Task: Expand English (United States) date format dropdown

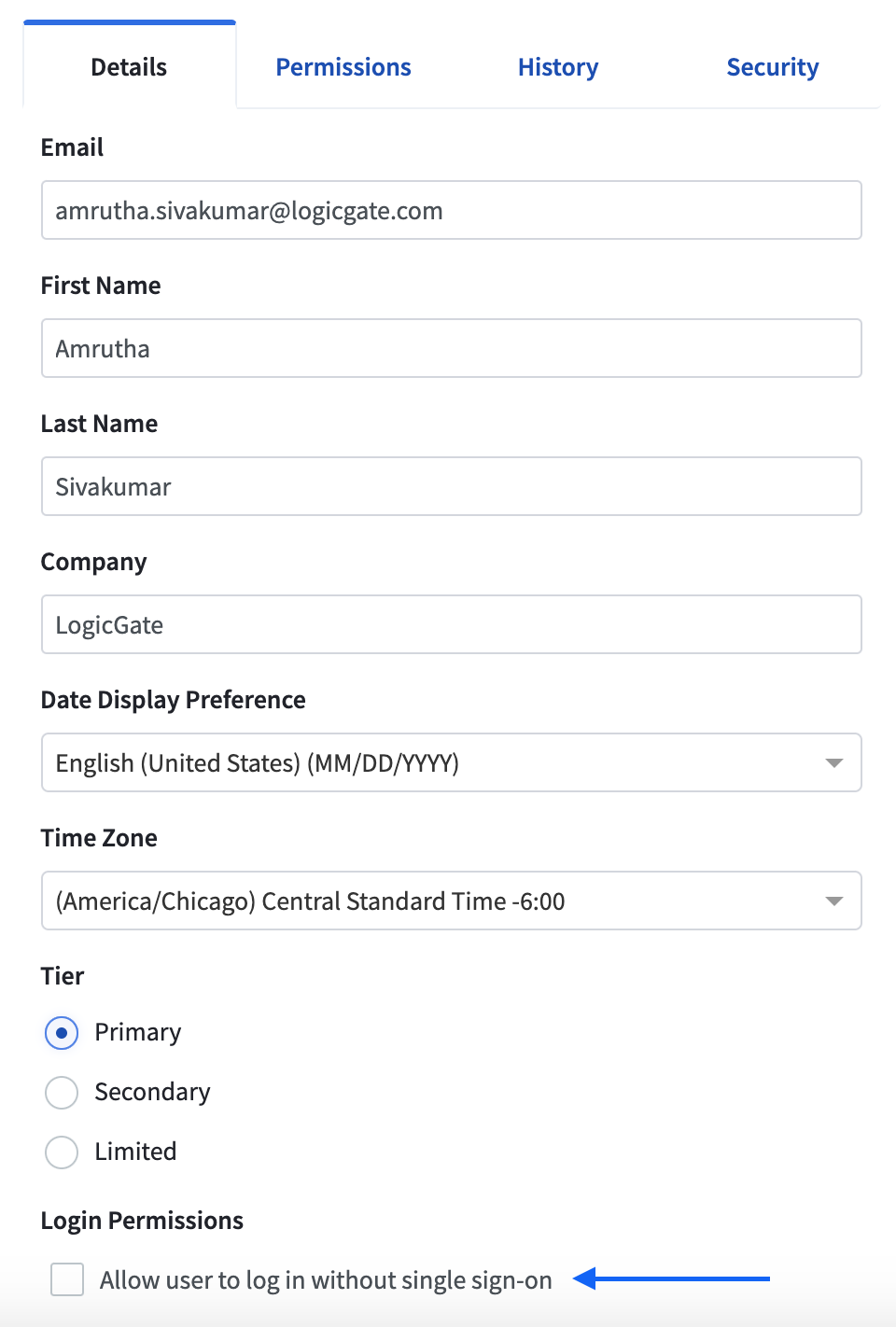Action: [x=452, y=762]
